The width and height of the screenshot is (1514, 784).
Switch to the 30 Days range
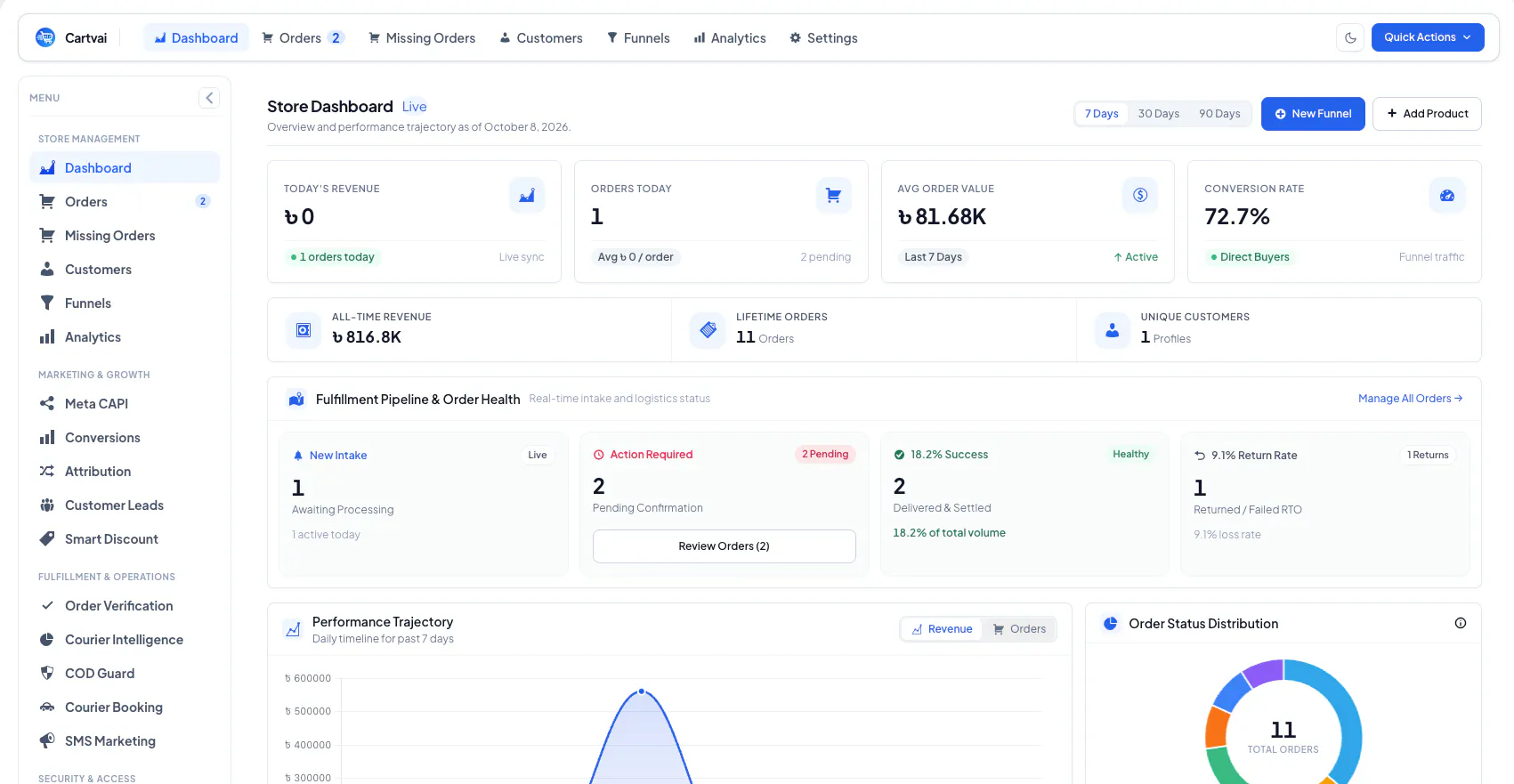(x=1158, y=114)
